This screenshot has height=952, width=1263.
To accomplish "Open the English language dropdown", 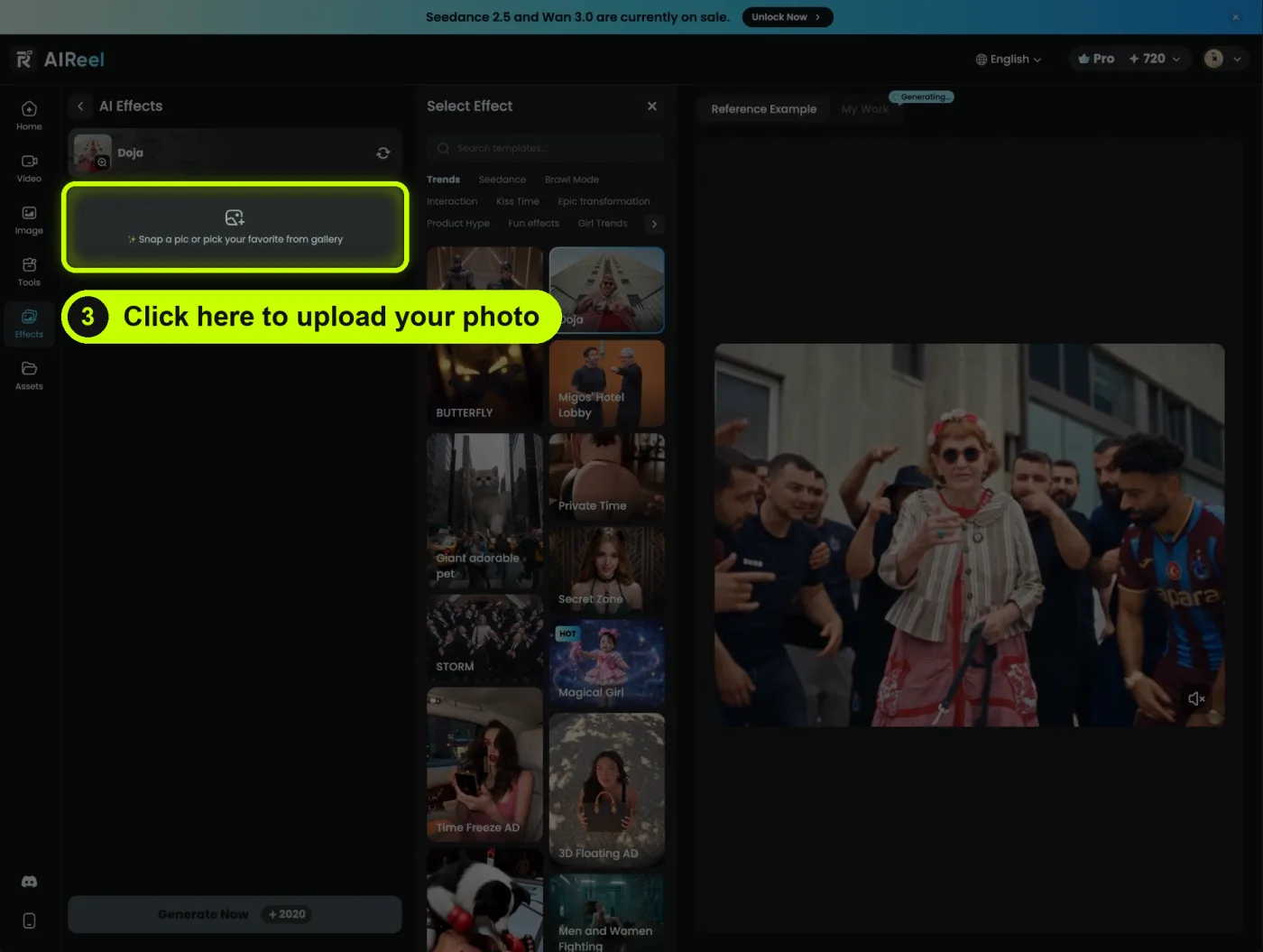I will pyautogui.click(x=1009, y=59).
